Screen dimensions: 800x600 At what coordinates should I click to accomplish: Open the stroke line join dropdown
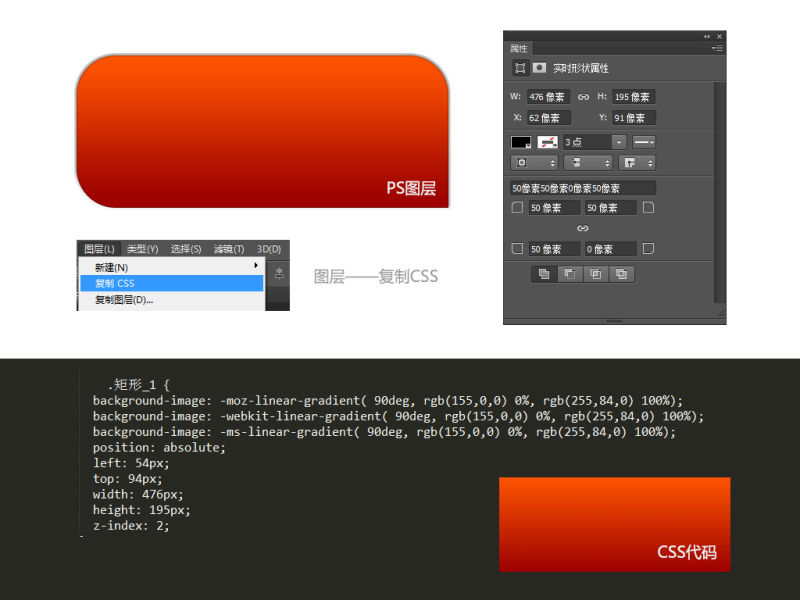pyautogui.click(x=637, y=163)
